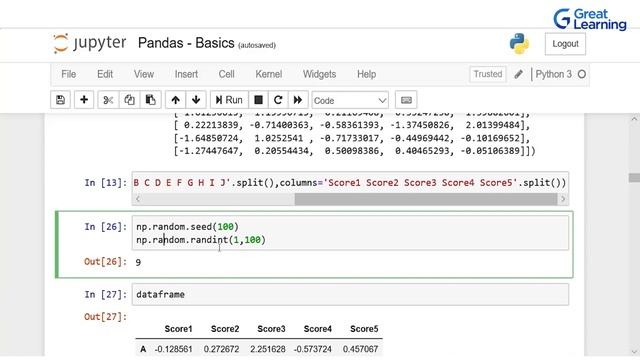Save the notebook with the floppy disk icon
640x360 pixels.
click(x=60, y=100)
